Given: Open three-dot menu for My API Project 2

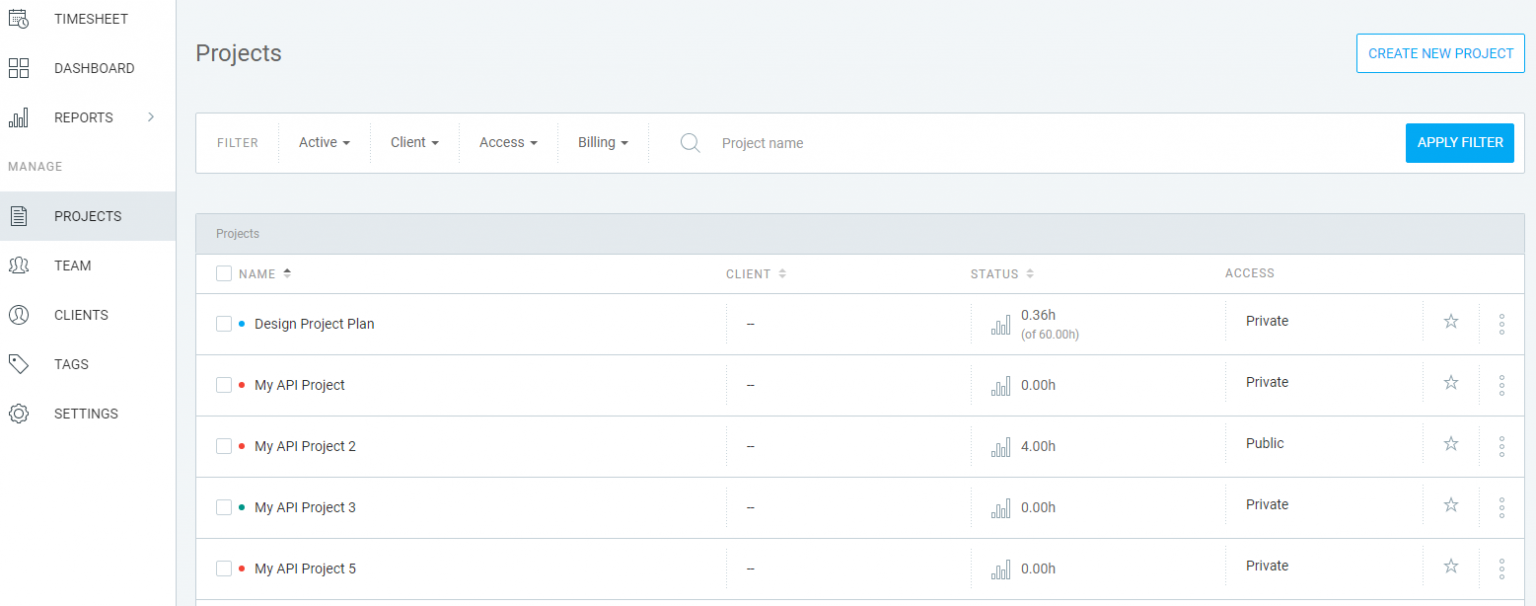Looking at the screenshot, I should (x=1501, y=446).
